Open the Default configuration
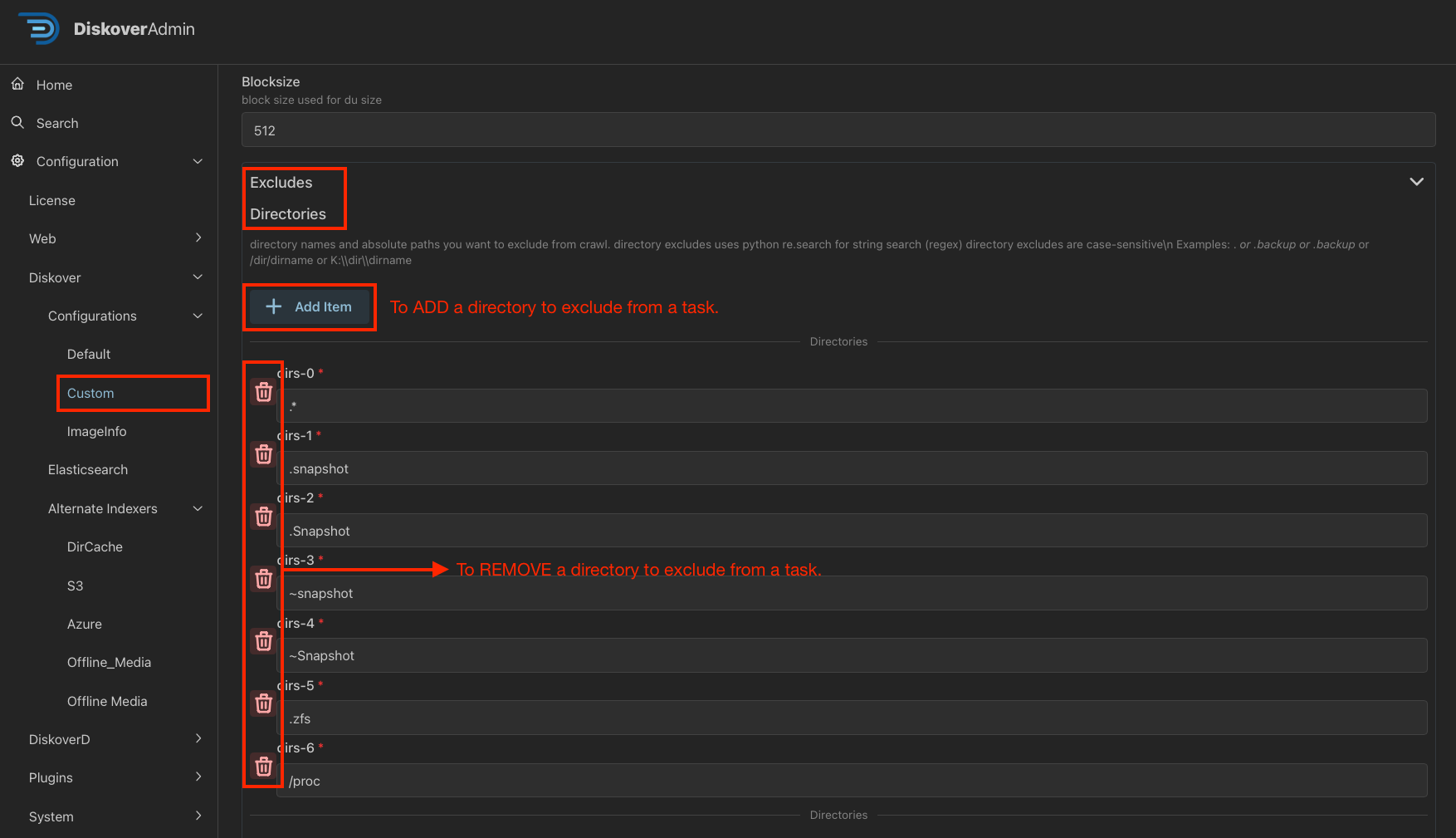This screenshot has width=1456, height=838. (88, 354)
